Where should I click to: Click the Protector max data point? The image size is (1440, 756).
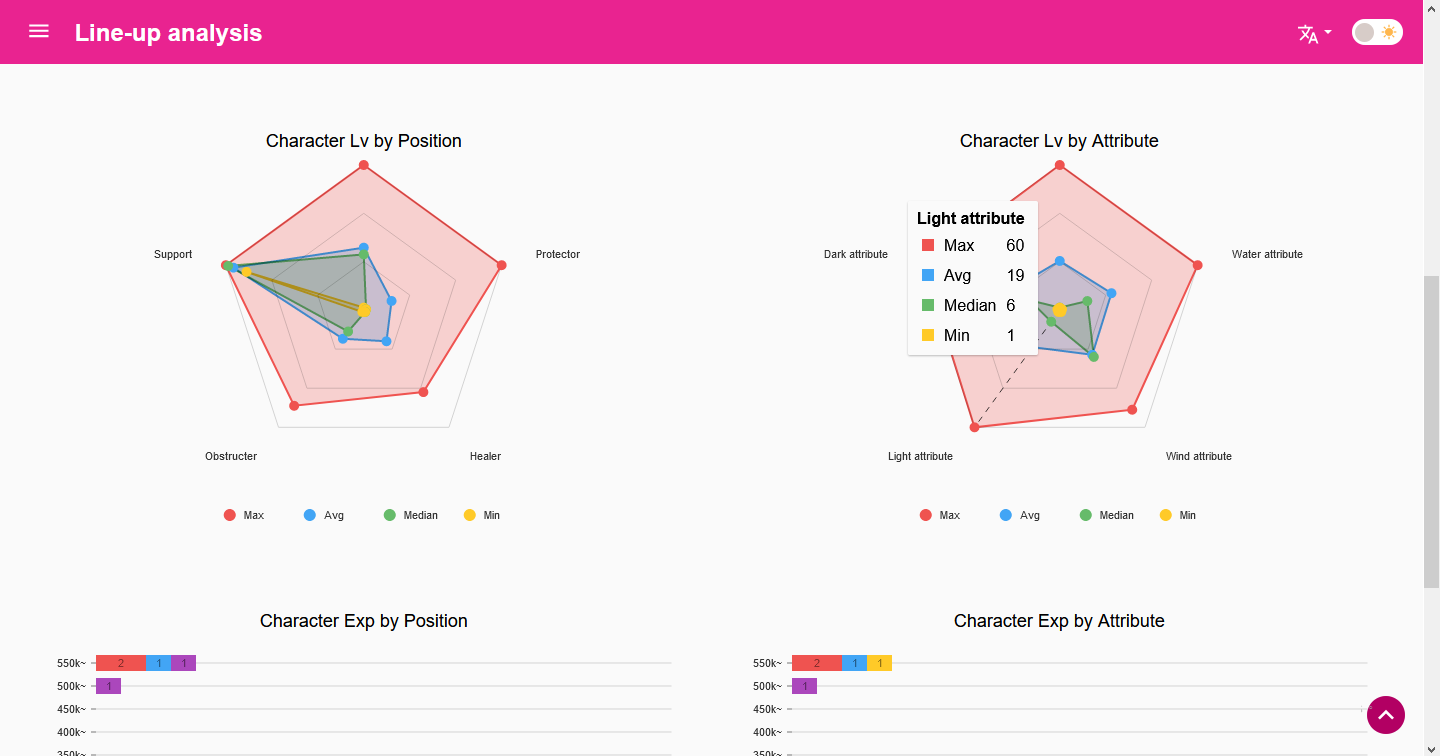[501, 265]
